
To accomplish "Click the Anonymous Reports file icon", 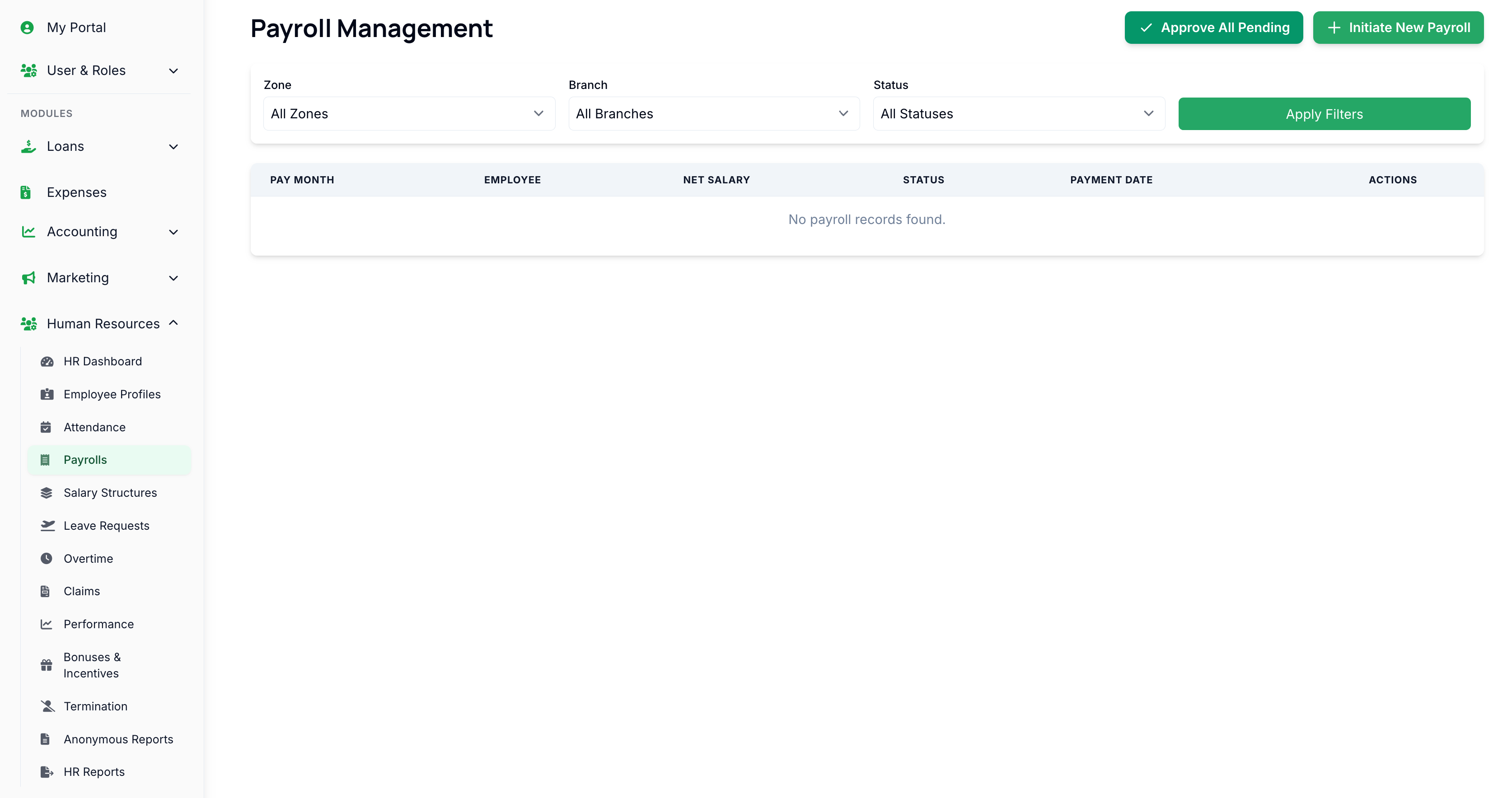I will click(45, 739).
